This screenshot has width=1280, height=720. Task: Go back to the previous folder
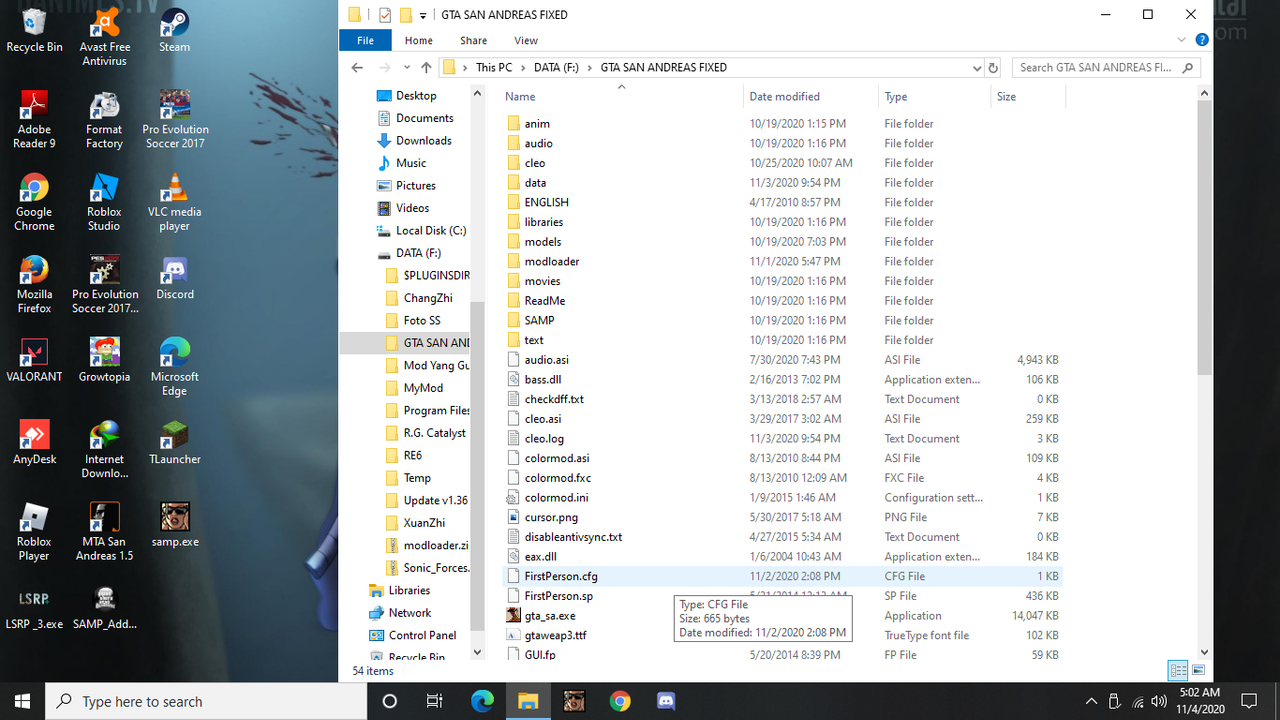(x=358, y=67)
